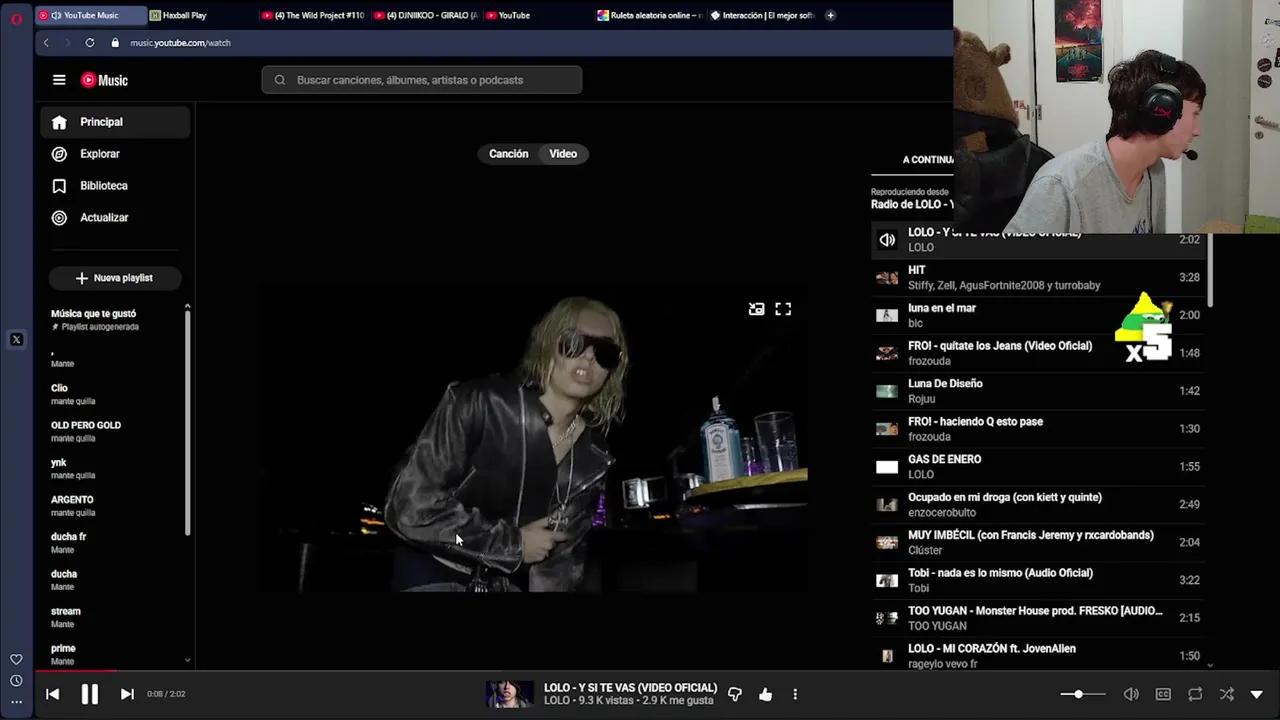Screen dimensions: 1280x720
Task: Open miniplayer from video corner
Action: click(756, 310)
